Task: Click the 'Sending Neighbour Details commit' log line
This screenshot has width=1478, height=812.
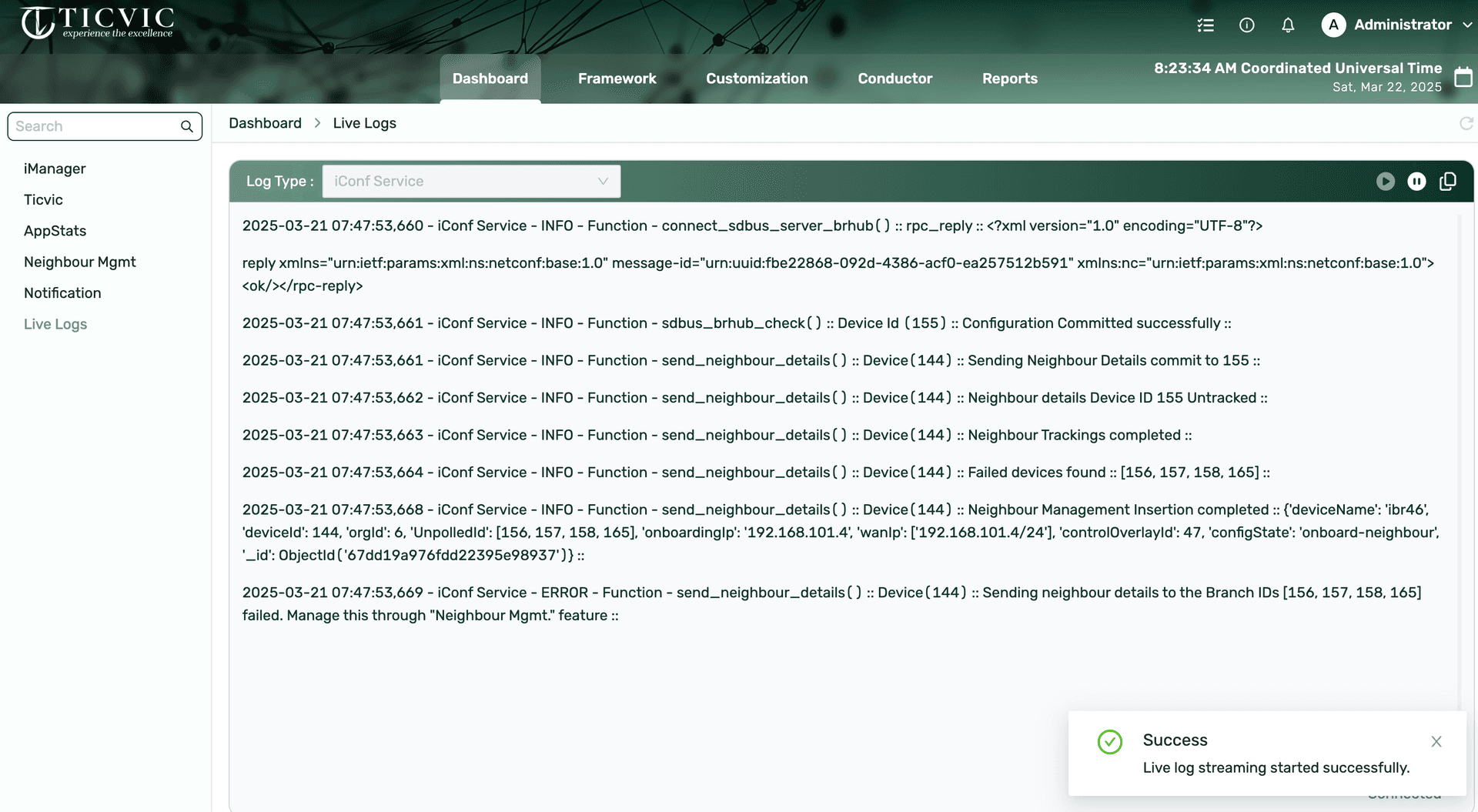Action: coord(751,360)
